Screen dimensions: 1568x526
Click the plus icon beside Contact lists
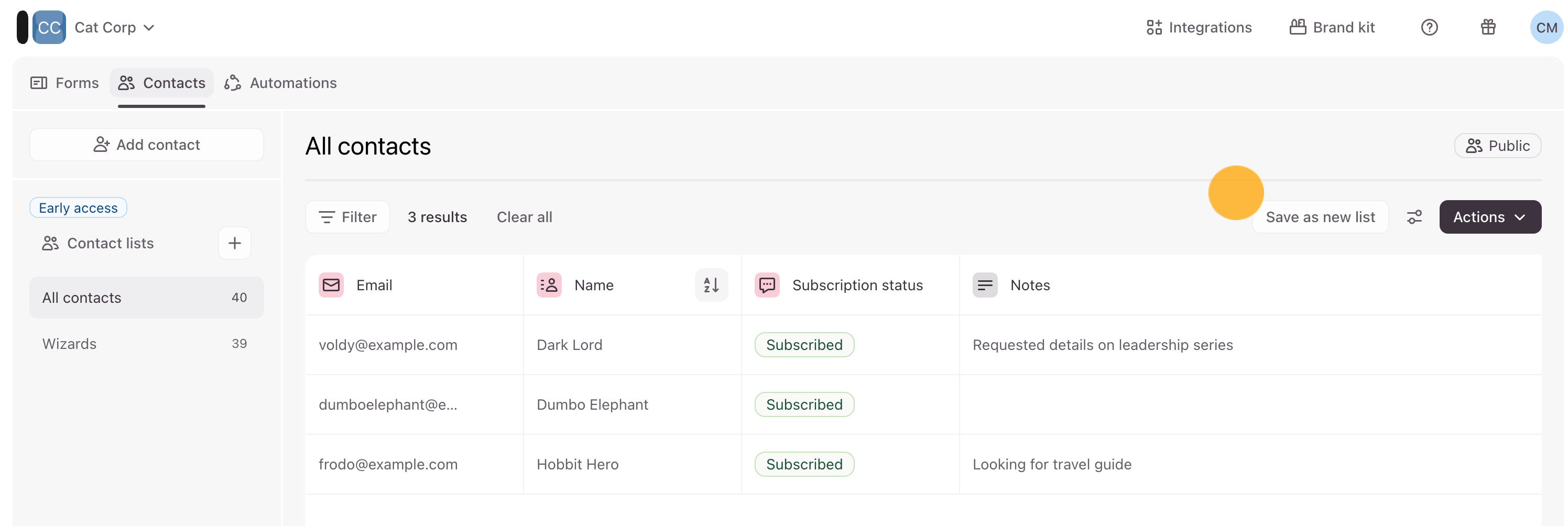pyautogui.click(x=234, y=244)
